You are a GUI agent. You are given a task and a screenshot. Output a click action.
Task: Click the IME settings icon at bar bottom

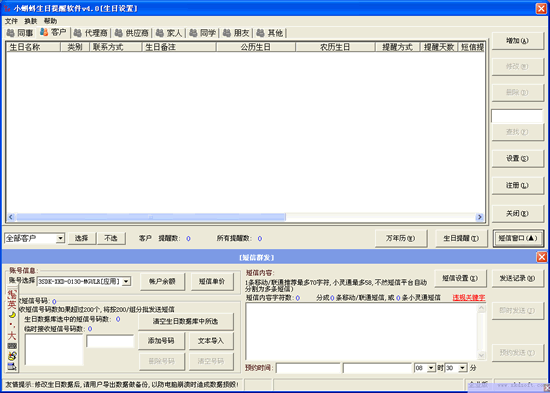point(12,367)
